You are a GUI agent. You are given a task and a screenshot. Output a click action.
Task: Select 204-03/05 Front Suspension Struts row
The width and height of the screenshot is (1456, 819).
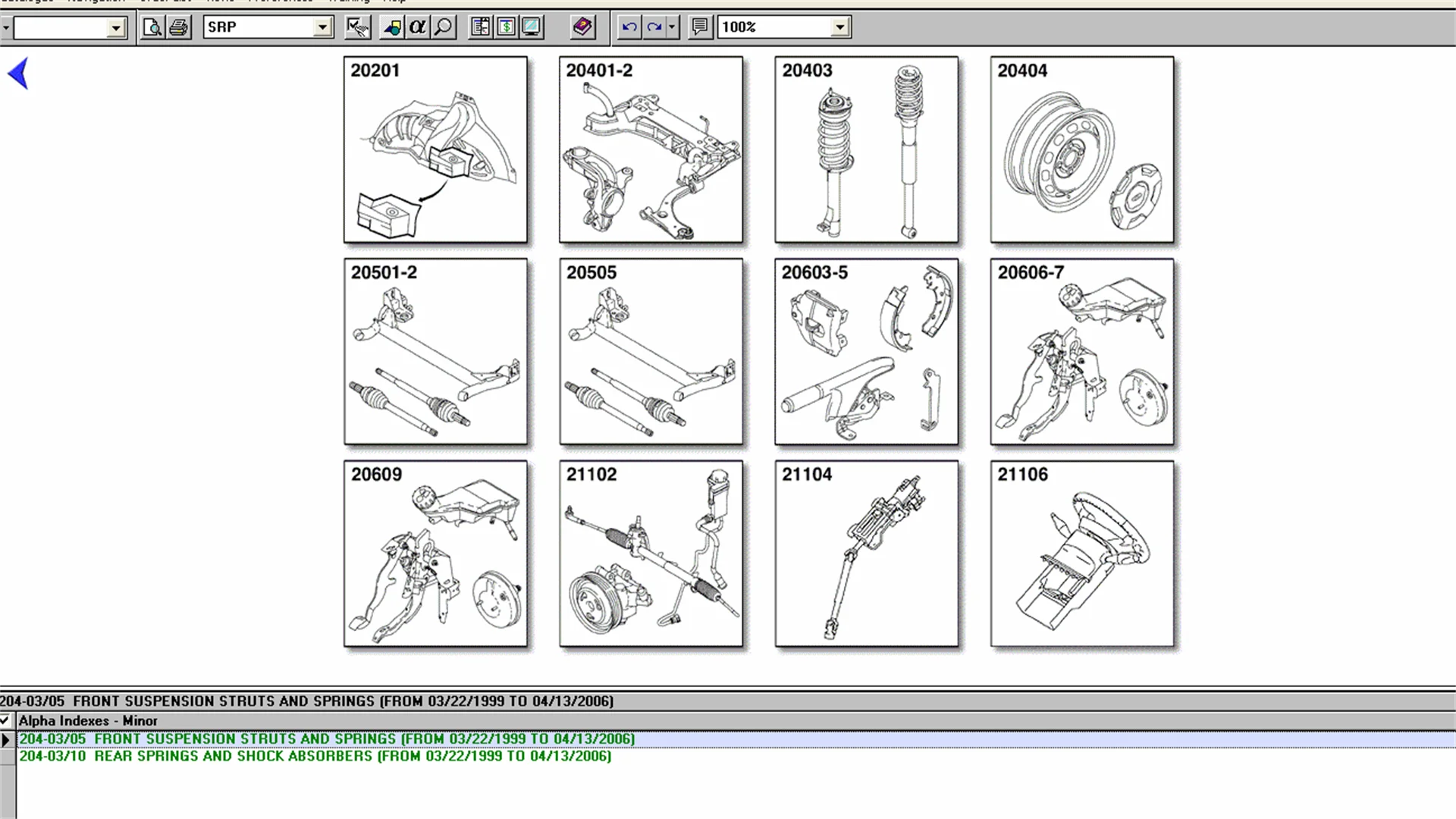click(326, 739)
